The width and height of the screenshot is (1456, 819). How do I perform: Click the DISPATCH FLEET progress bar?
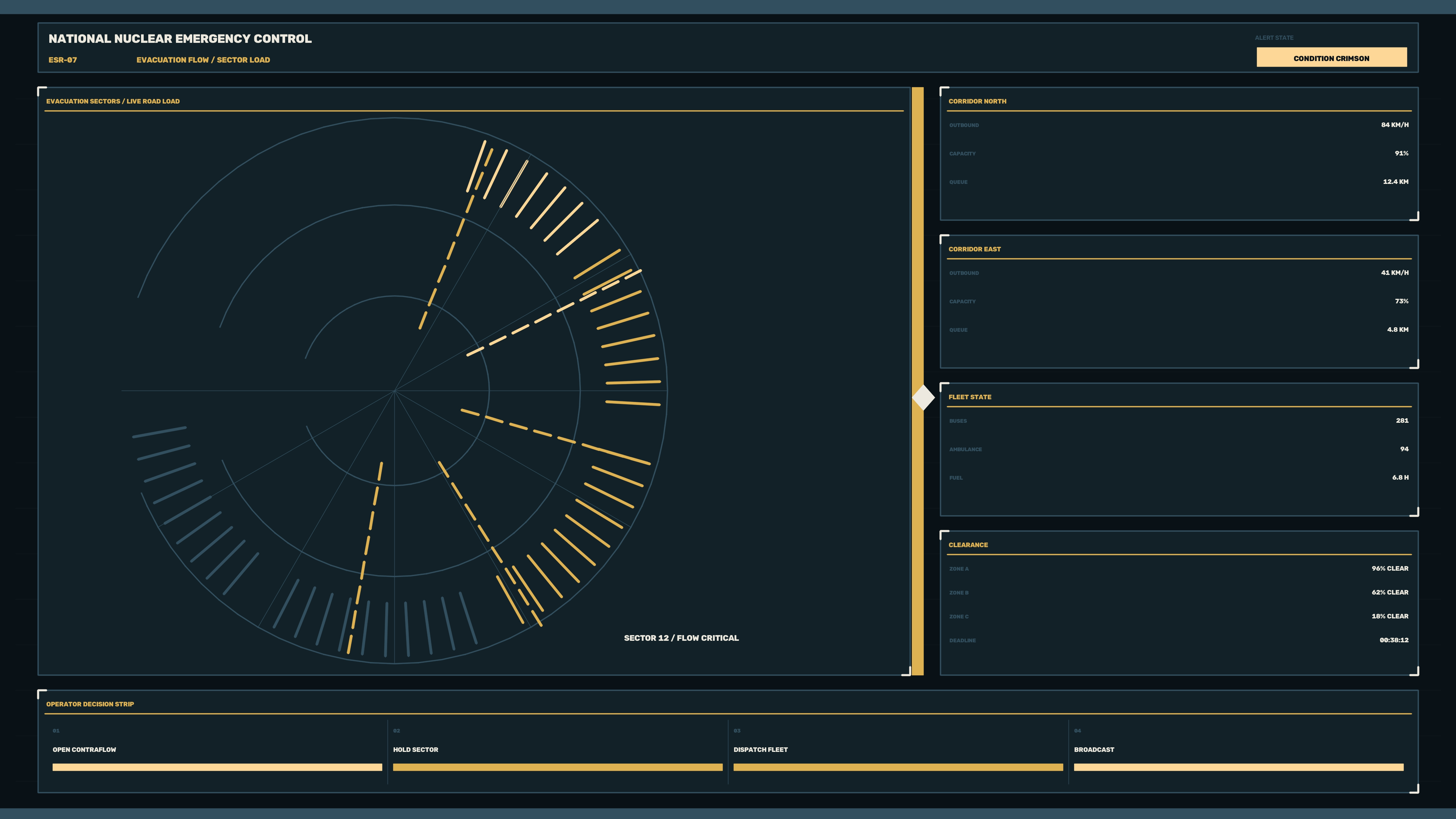pos(898,767)
